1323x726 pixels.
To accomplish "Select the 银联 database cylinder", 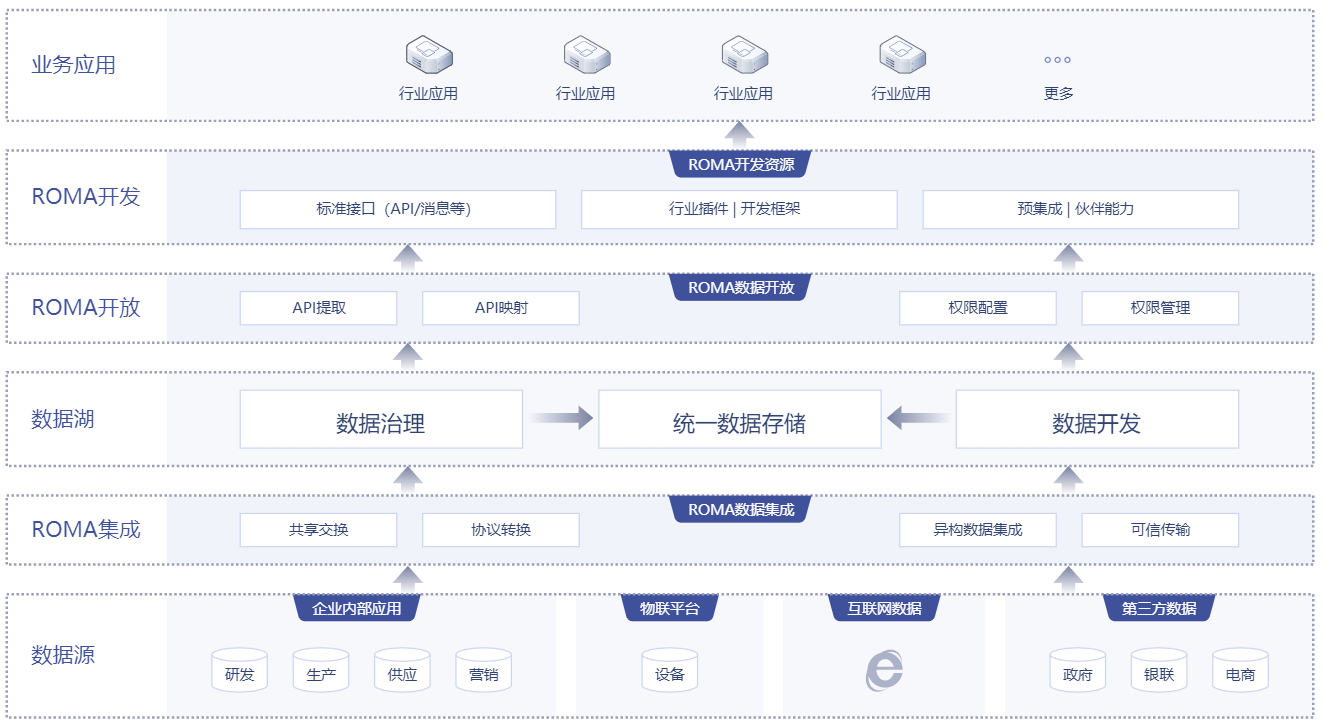I will pos(1159,669).
